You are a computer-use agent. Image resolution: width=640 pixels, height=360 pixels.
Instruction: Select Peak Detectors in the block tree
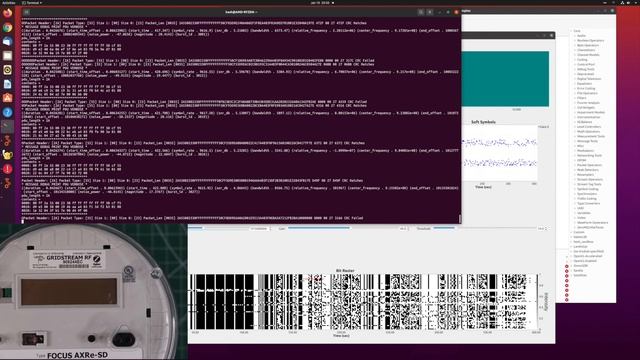(588, 170)
